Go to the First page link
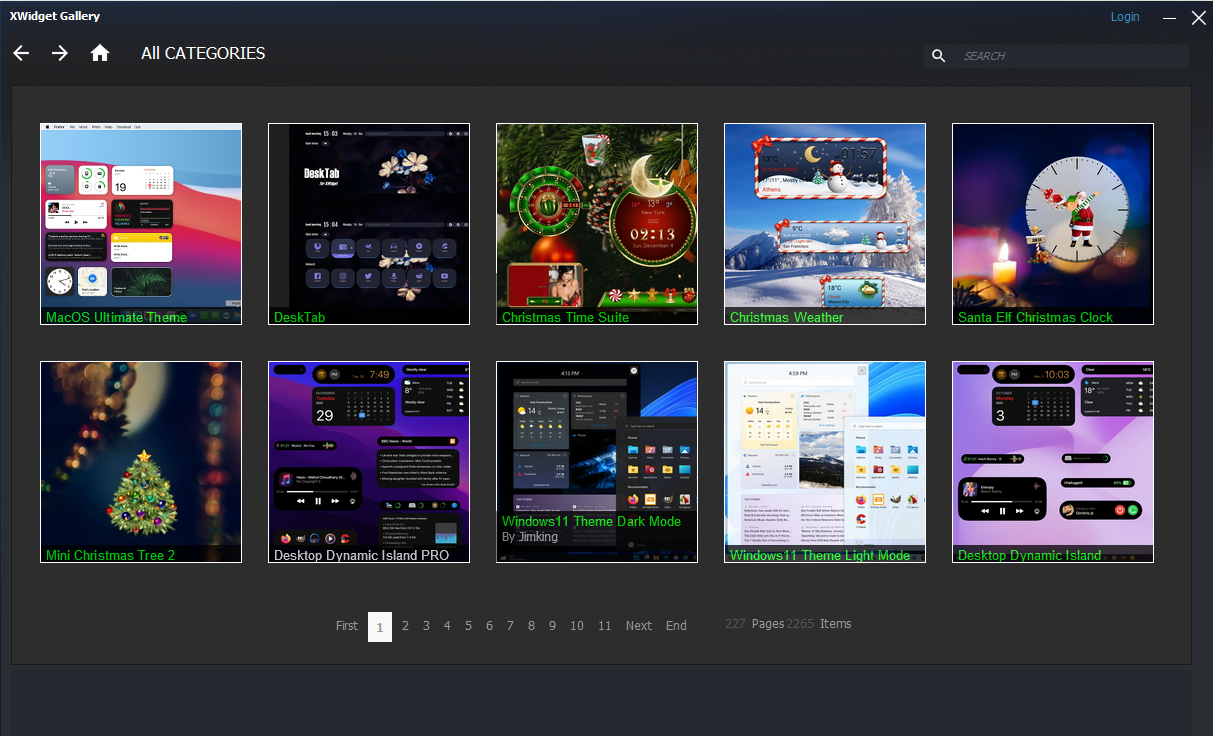 (346, 626)
